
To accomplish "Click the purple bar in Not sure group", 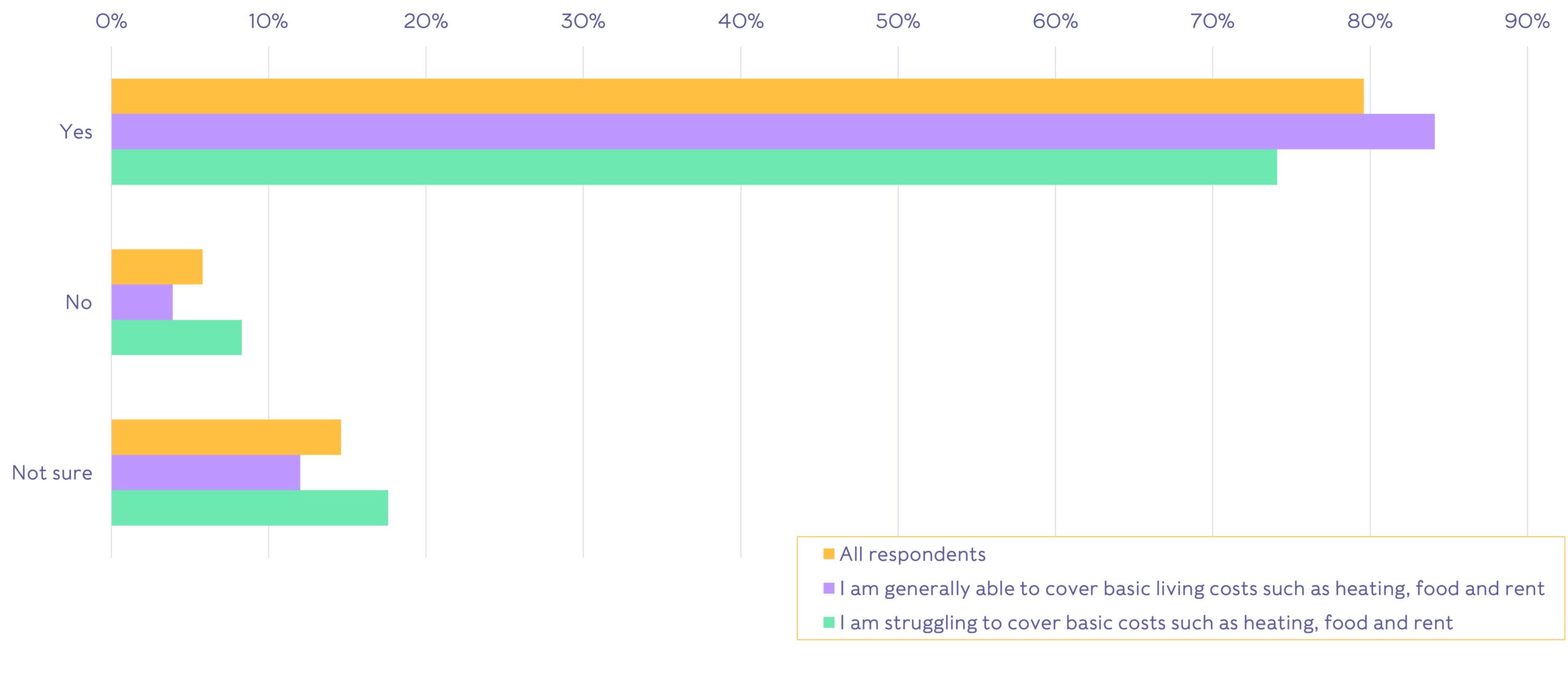I will point(206,473).
